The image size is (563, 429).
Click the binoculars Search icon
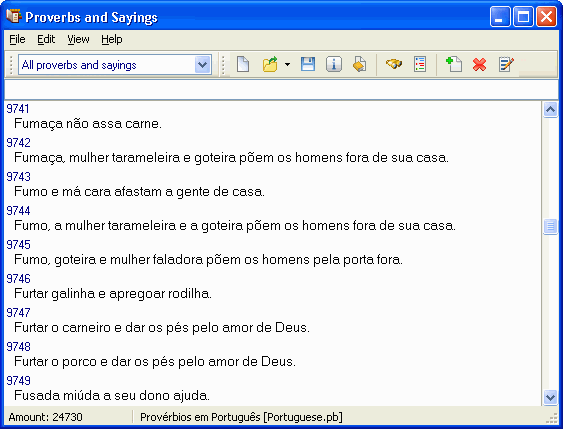pos(394,65)
